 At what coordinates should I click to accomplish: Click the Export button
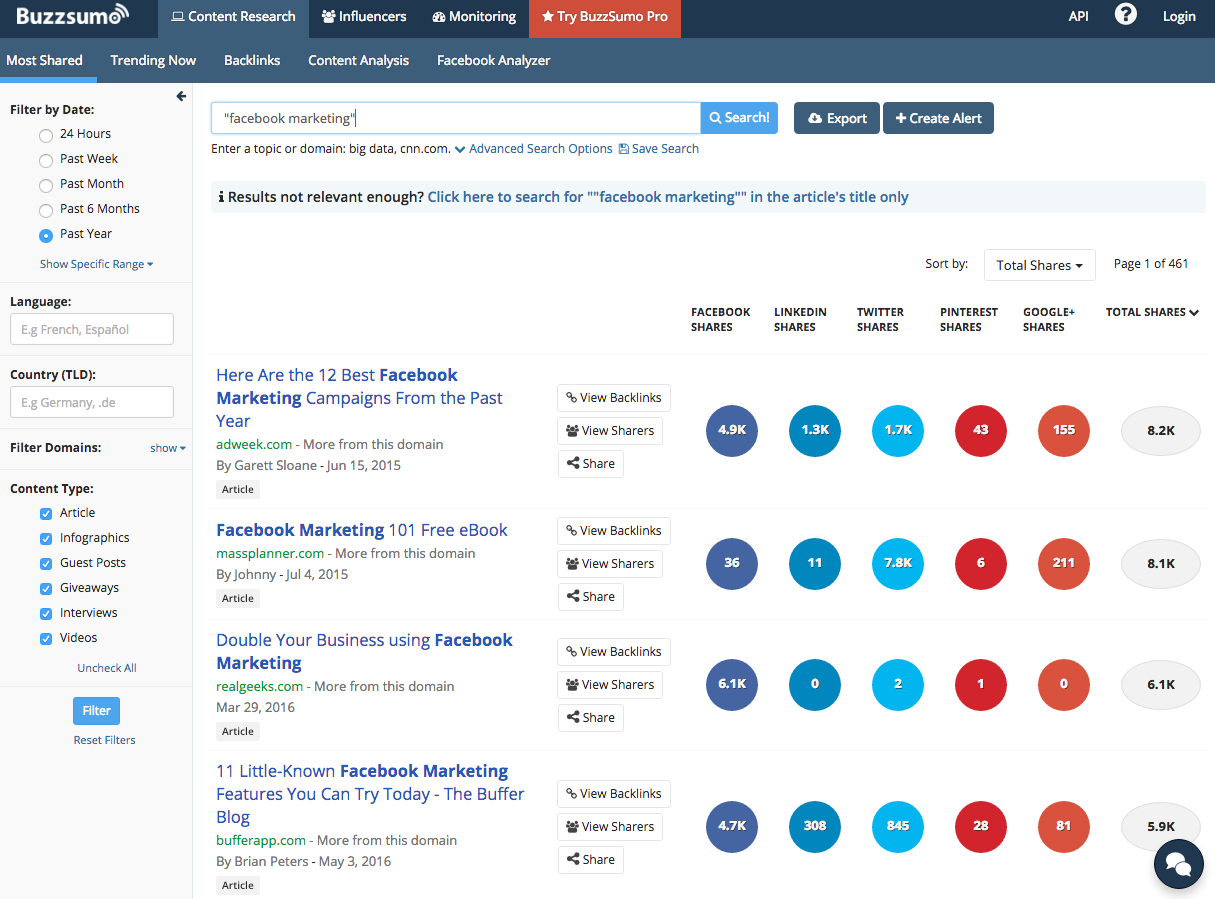tap(837, 118)
